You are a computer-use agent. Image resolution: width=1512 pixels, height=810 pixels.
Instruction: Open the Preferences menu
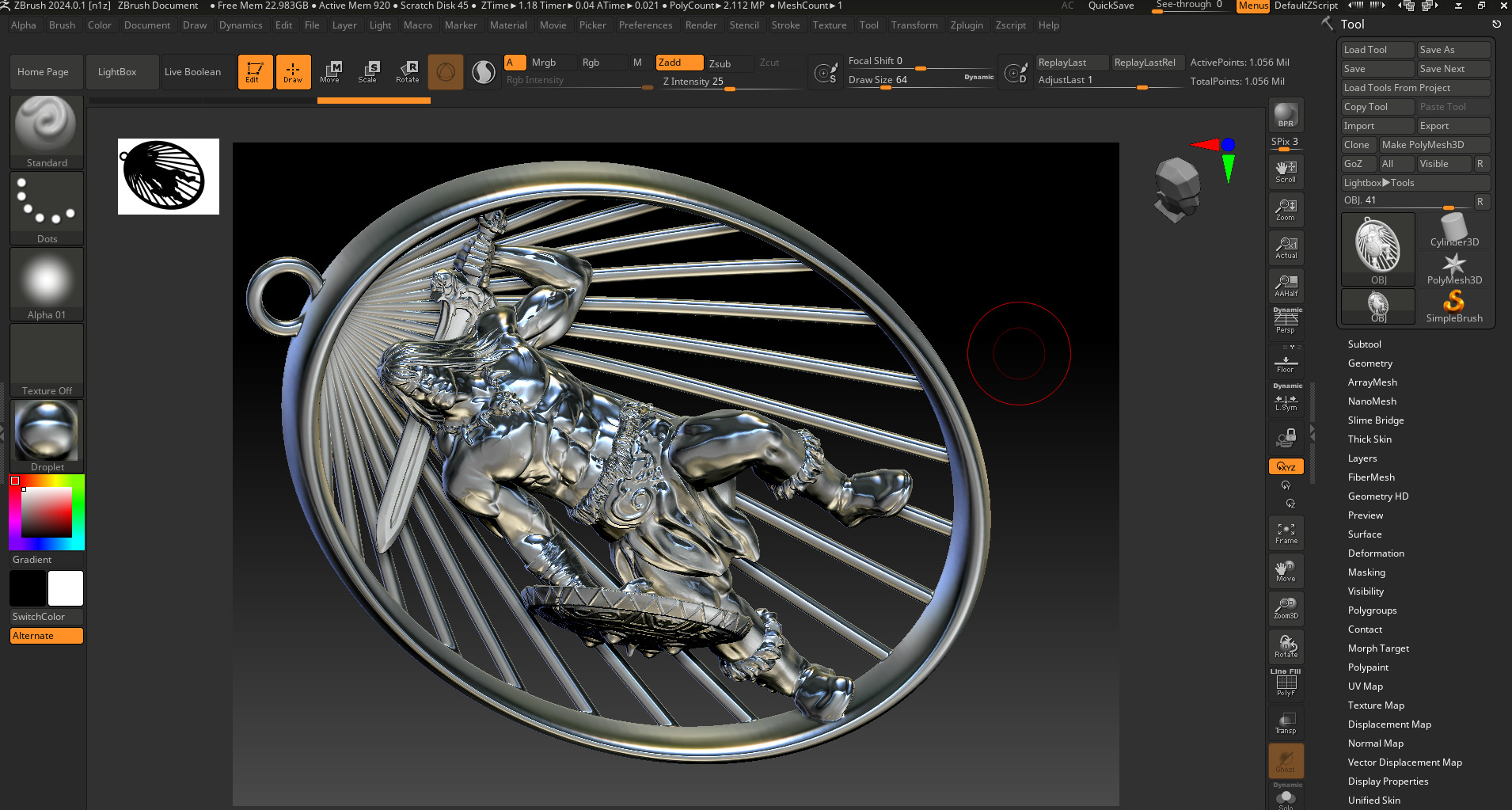(x=645, y=25)
